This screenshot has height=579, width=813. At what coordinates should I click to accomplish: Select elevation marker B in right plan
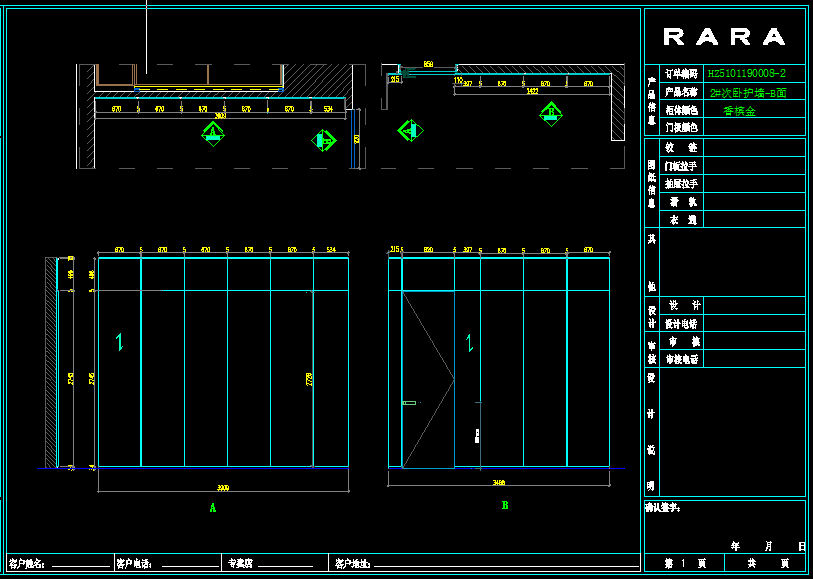551,113
